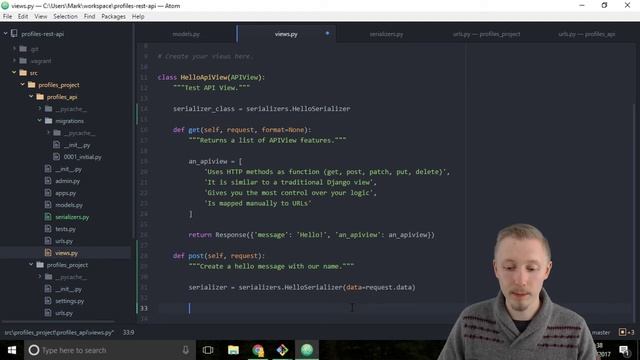Open Task View from taskbar
The height and width of the screenshot is (360, 640).
tap(208, 350)
